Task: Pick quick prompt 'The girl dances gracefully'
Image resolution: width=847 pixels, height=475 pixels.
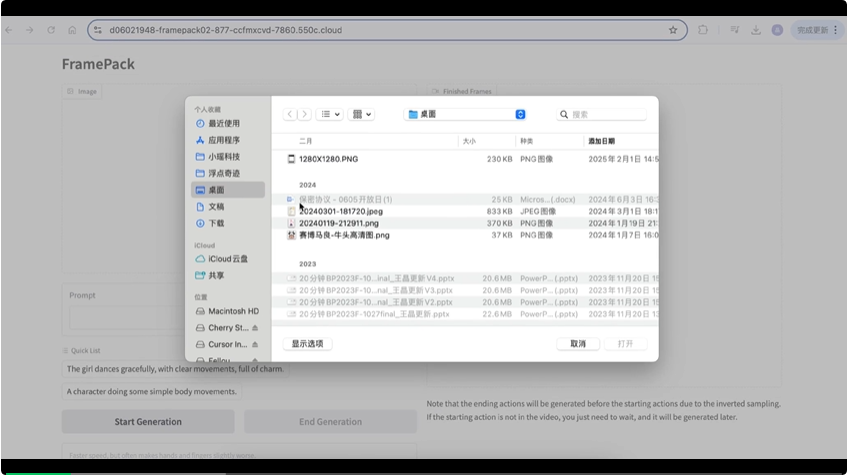Action: 175,369
